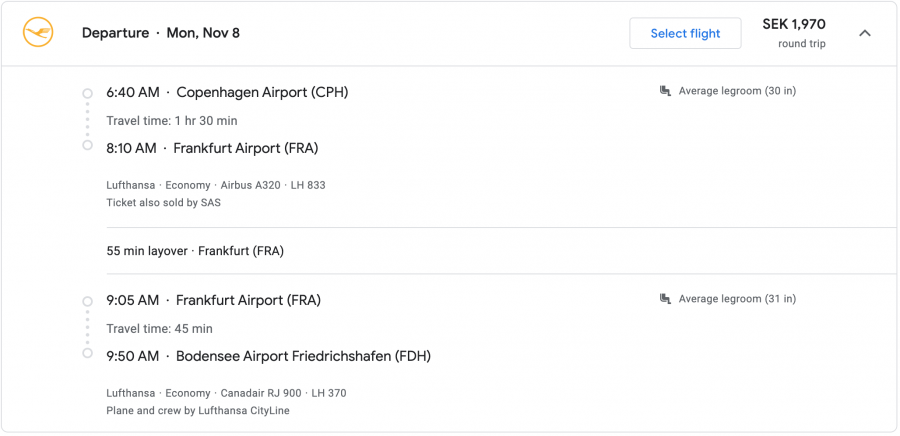This screenshot has width=900, height=436.
Task: Click the 6:40 AM departure stop circle
Action: (87, 93)
